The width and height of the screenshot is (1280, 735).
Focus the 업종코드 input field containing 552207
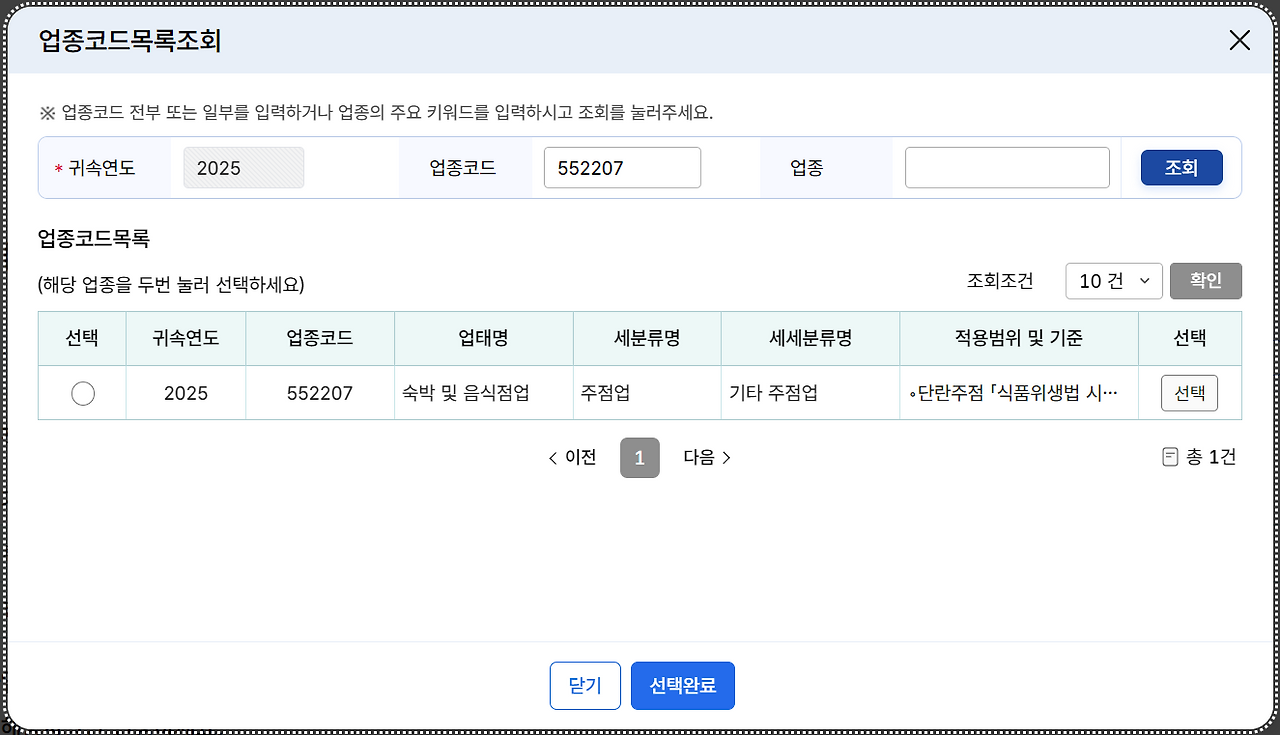click(622, 168)
